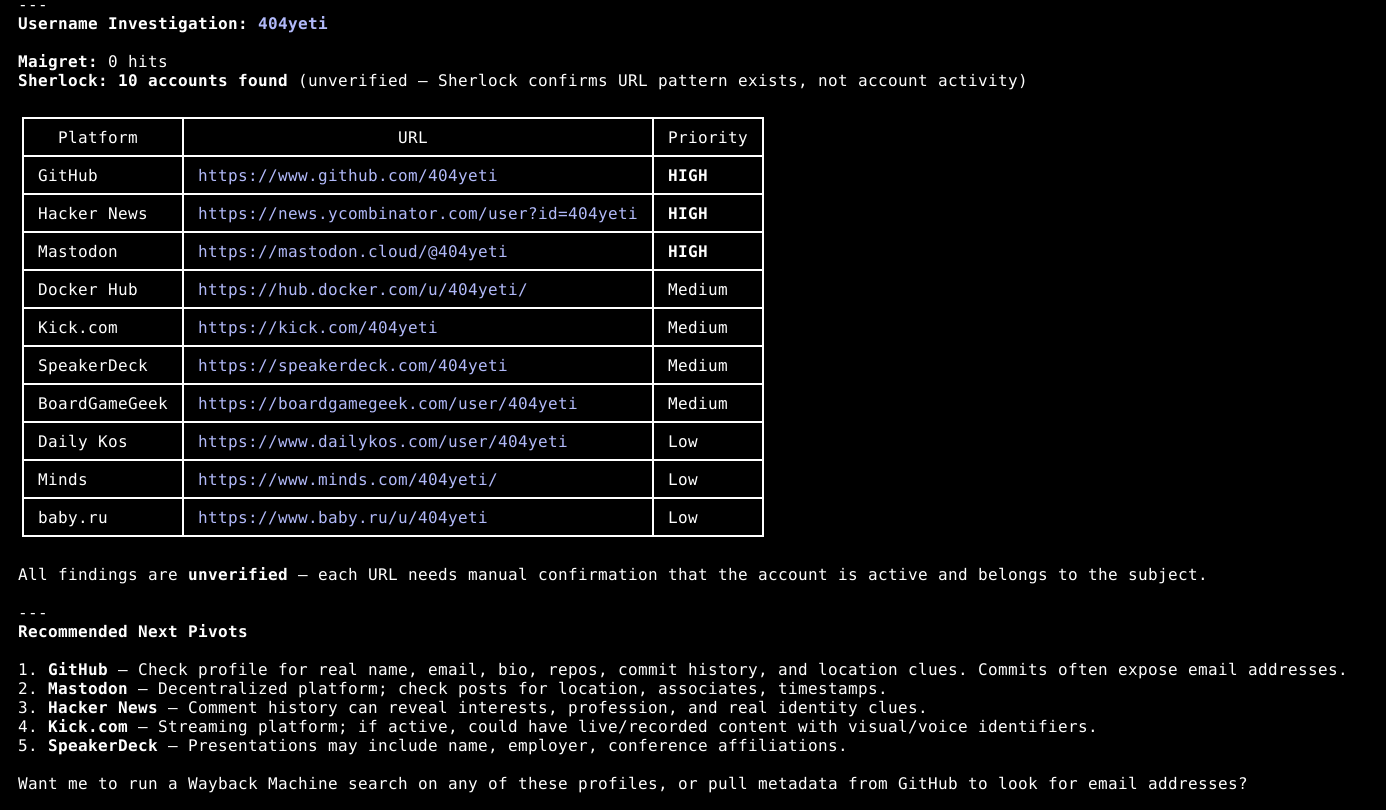The image size is (1386, 810).
Task: Click the 'Recommended Next Pivots' heading
Action: click(x=132, y=631)
